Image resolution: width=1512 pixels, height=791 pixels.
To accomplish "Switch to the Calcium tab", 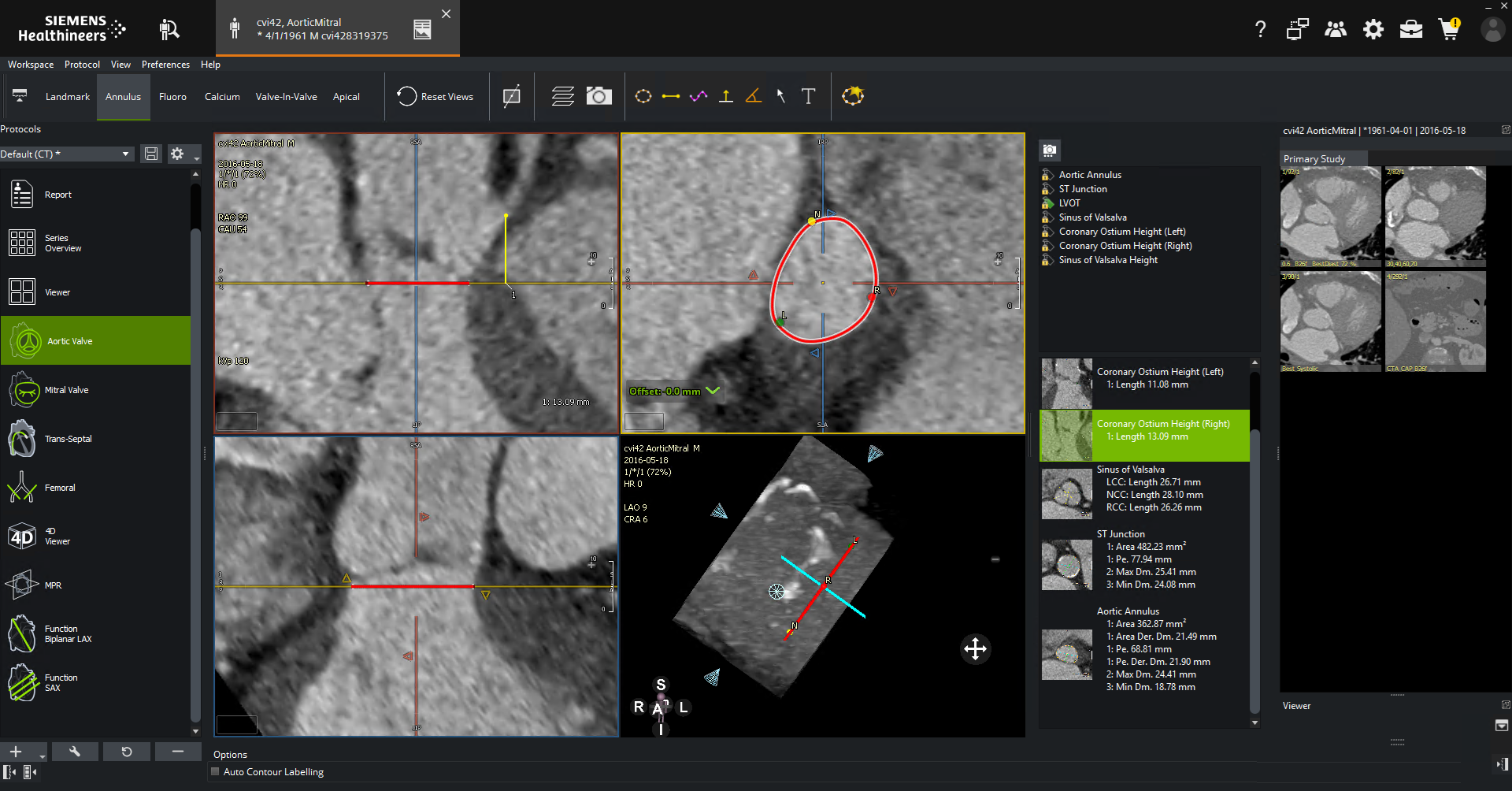I will click(222, 97).
